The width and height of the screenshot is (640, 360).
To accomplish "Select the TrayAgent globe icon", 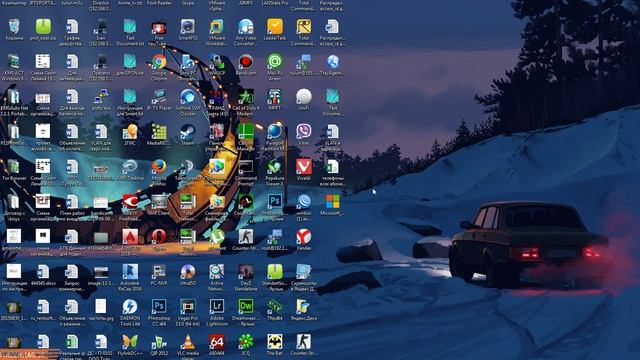I will pyautogui.click(x=333, y=62).
